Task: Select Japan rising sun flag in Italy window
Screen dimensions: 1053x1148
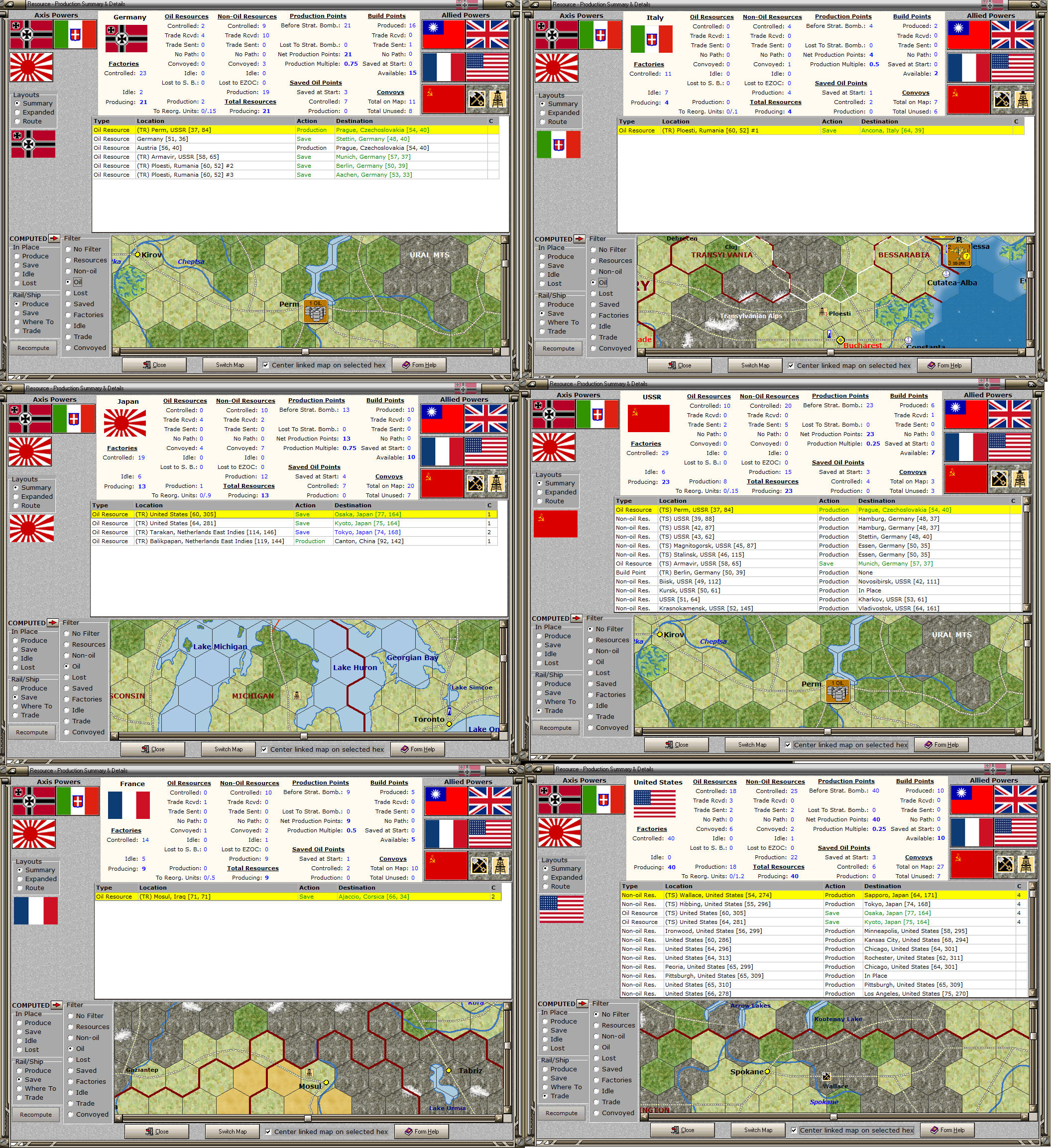Action: pos(557,68)
